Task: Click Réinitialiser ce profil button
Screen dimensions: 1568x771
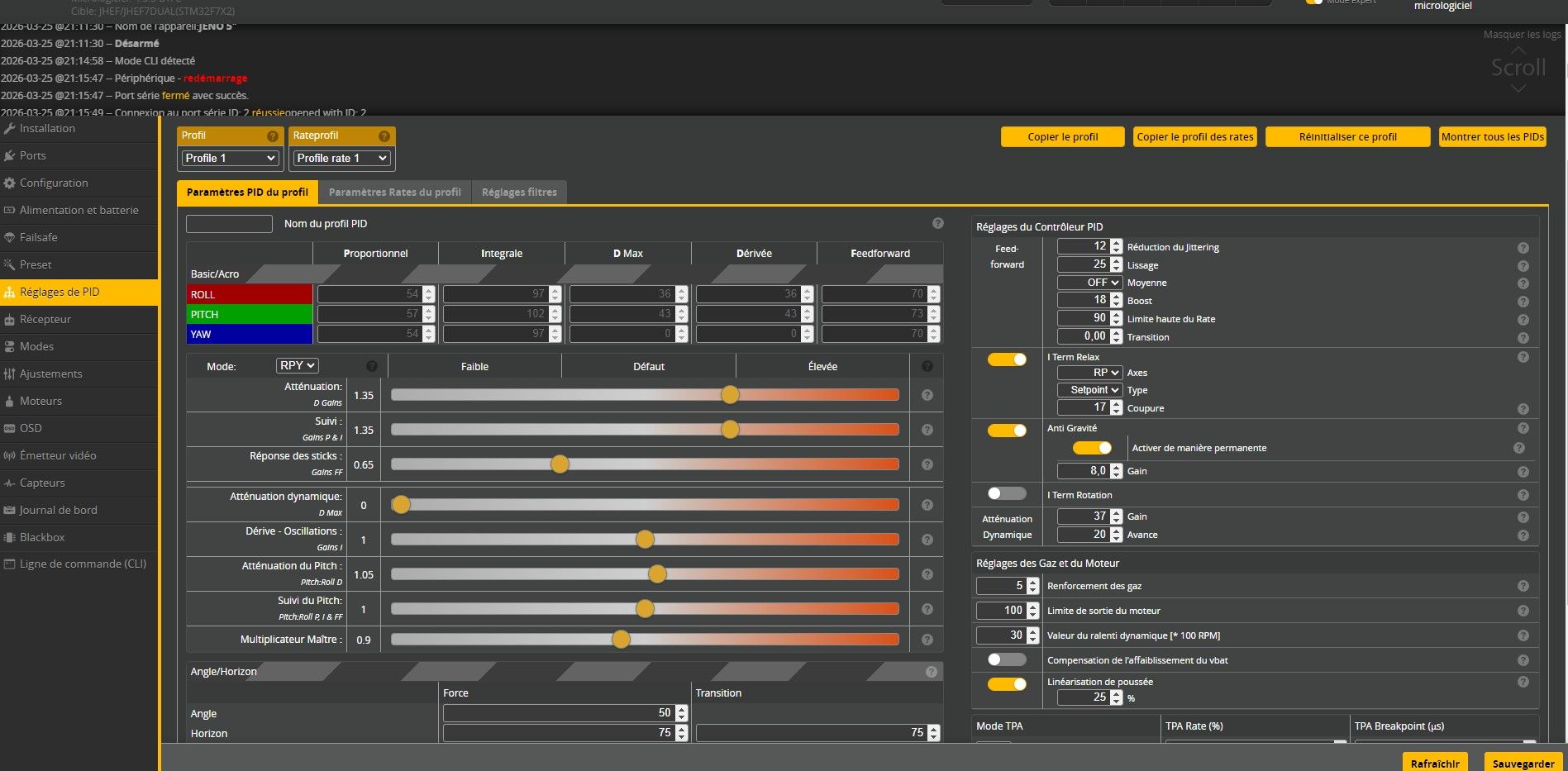Action: [x=1347, y=137]
